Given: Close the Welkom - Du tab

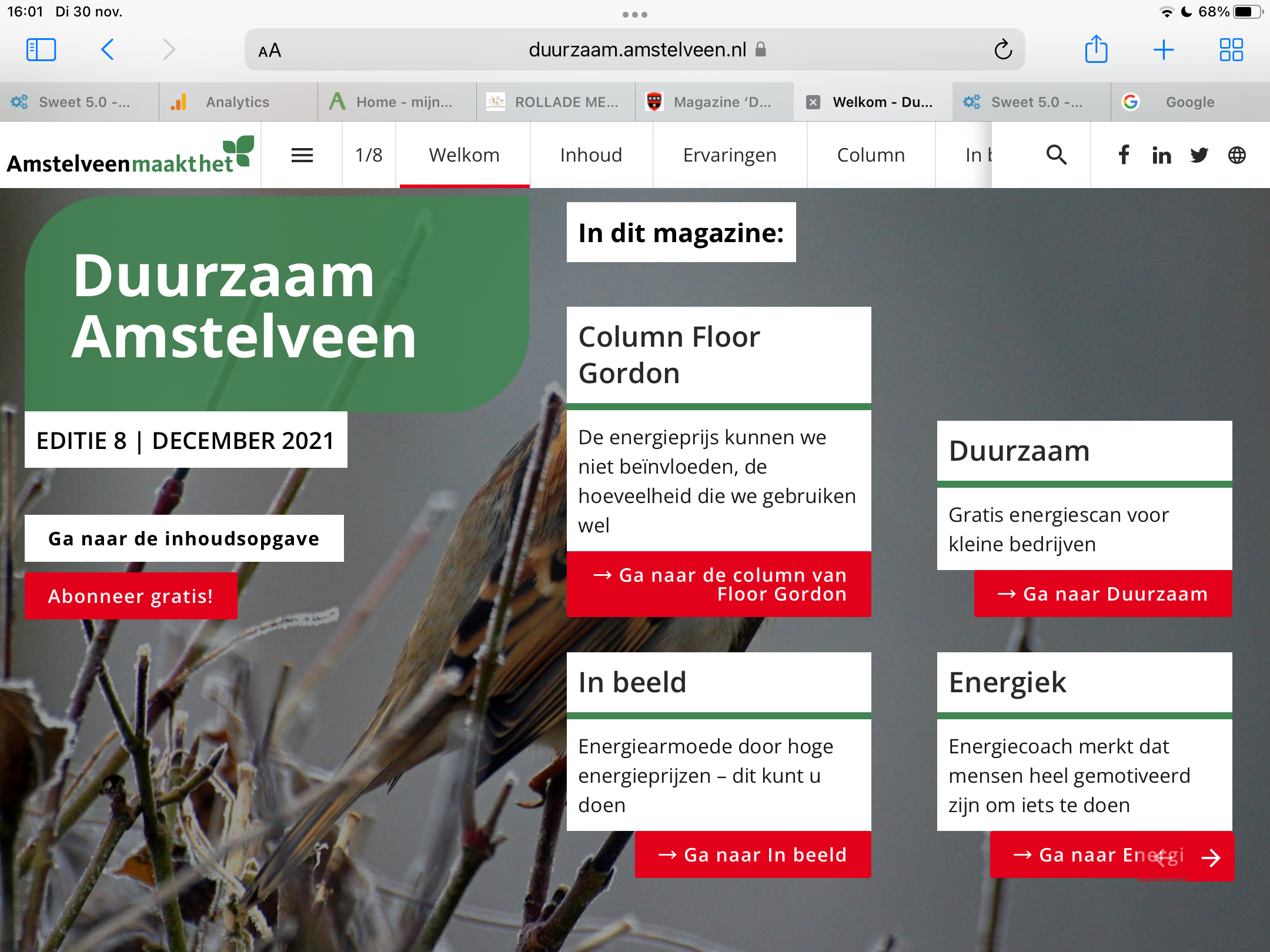Looking at the screenshot, I should (813, 102).
